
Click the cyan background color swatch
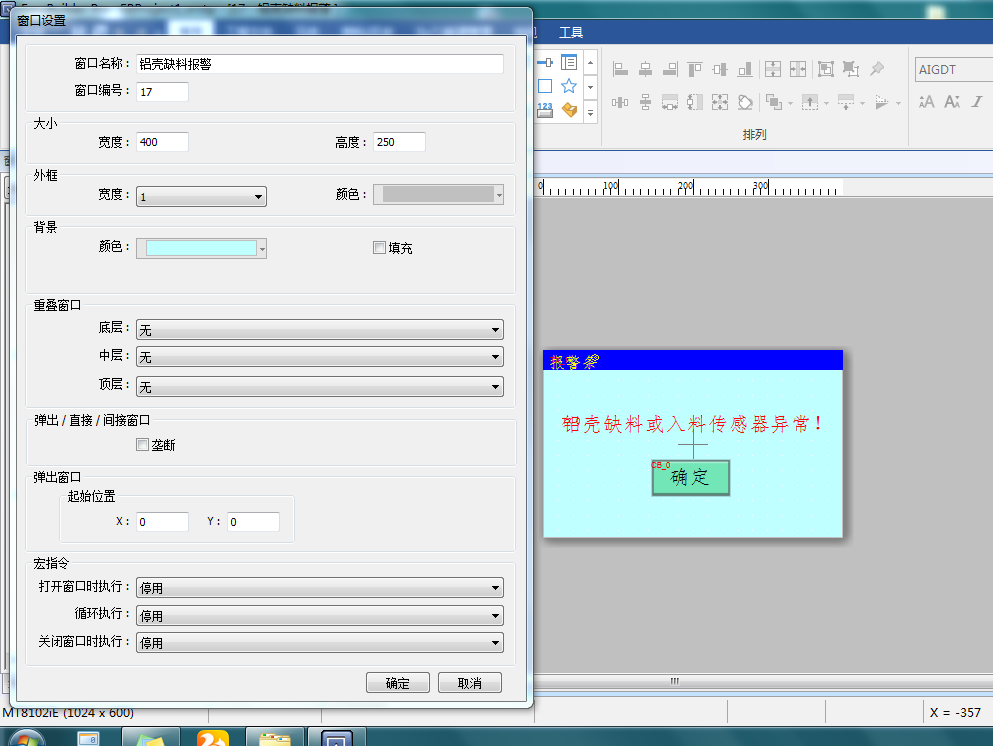[x=201, y=248]
